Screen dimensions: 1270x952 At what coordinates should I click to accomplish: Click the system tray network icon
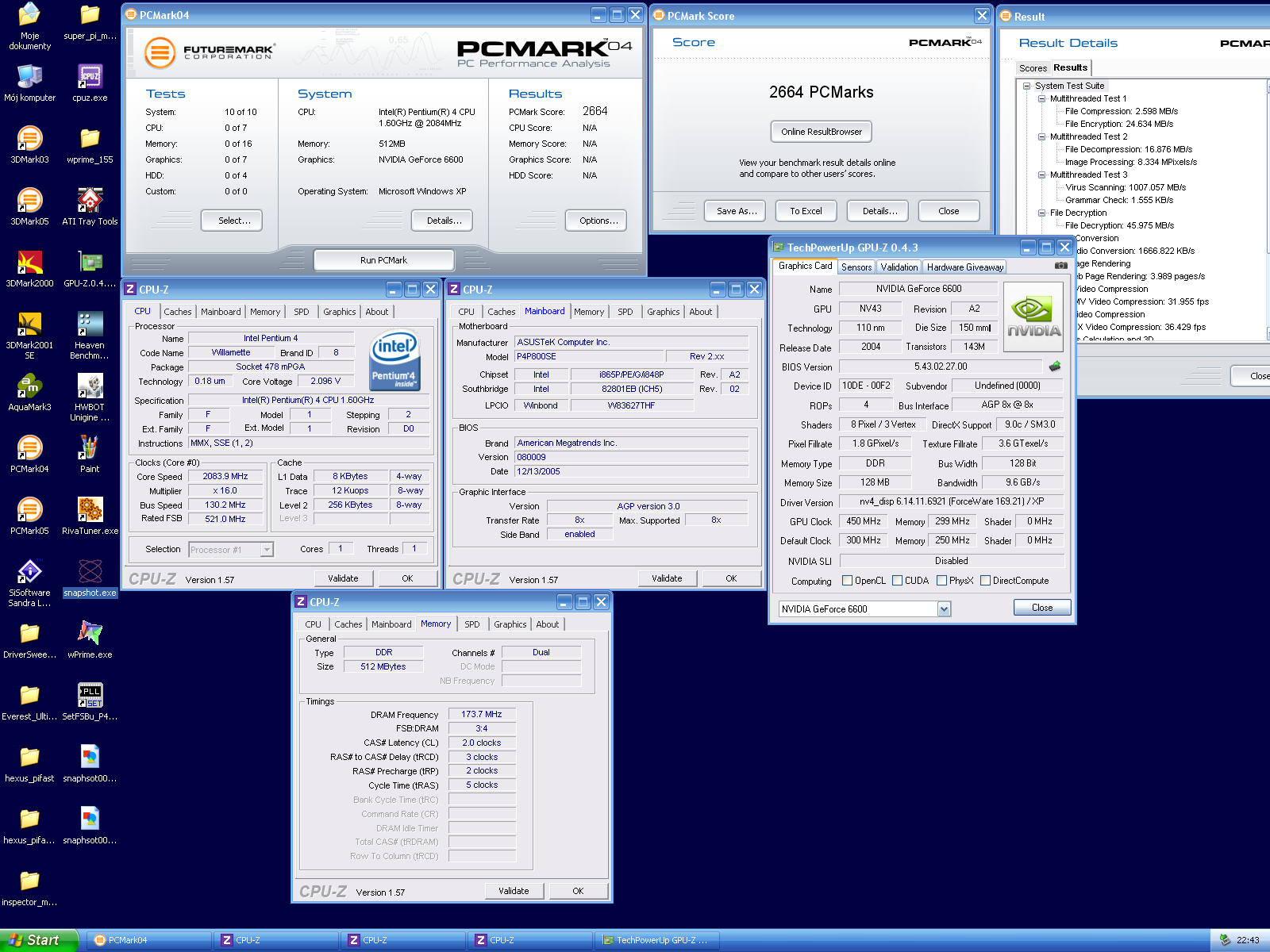(x=1226, y=940)
